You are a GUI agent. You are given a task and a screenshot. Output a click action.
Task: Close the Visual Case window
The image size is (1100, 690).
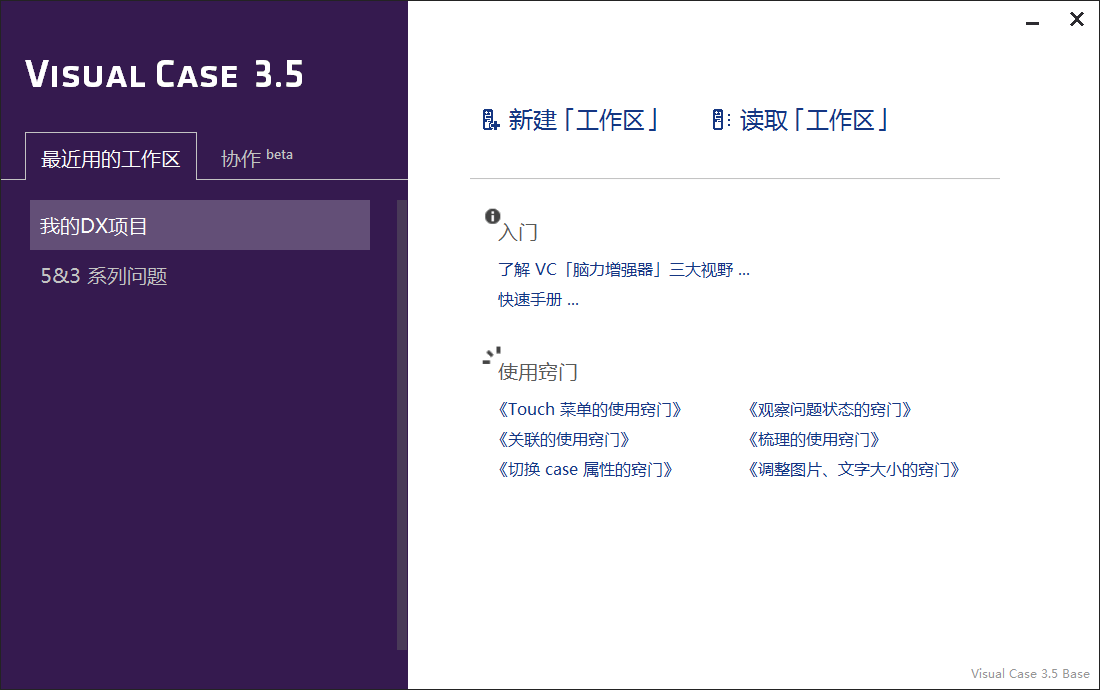coord(1077,20)
